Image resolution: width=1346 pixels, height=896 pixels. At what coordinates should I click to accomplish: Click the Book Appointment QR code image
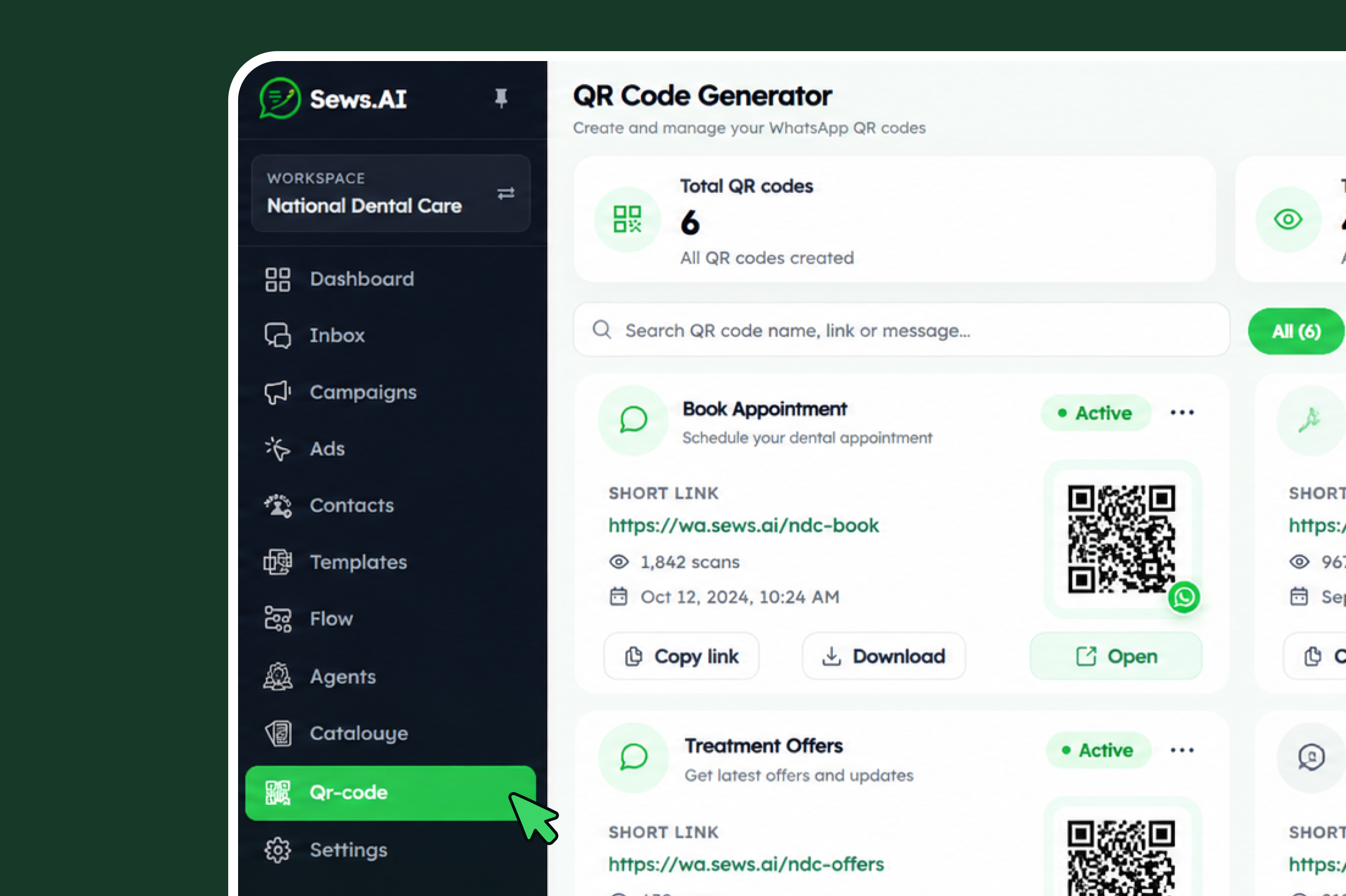1122,539
